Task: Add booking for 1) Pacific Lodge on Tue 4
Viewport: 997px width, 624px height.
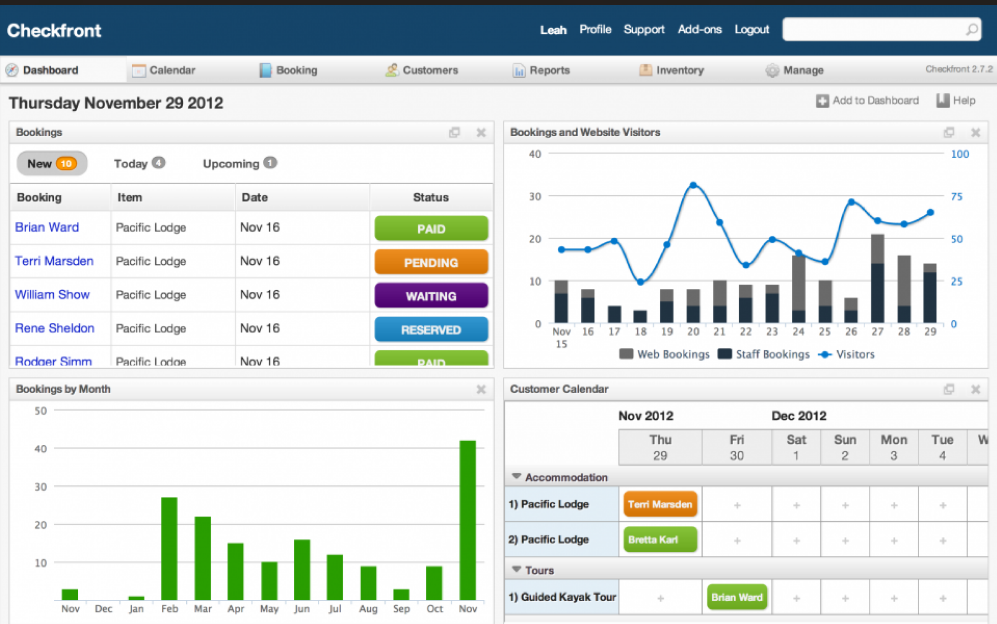Action: click(x=943, y=505)
